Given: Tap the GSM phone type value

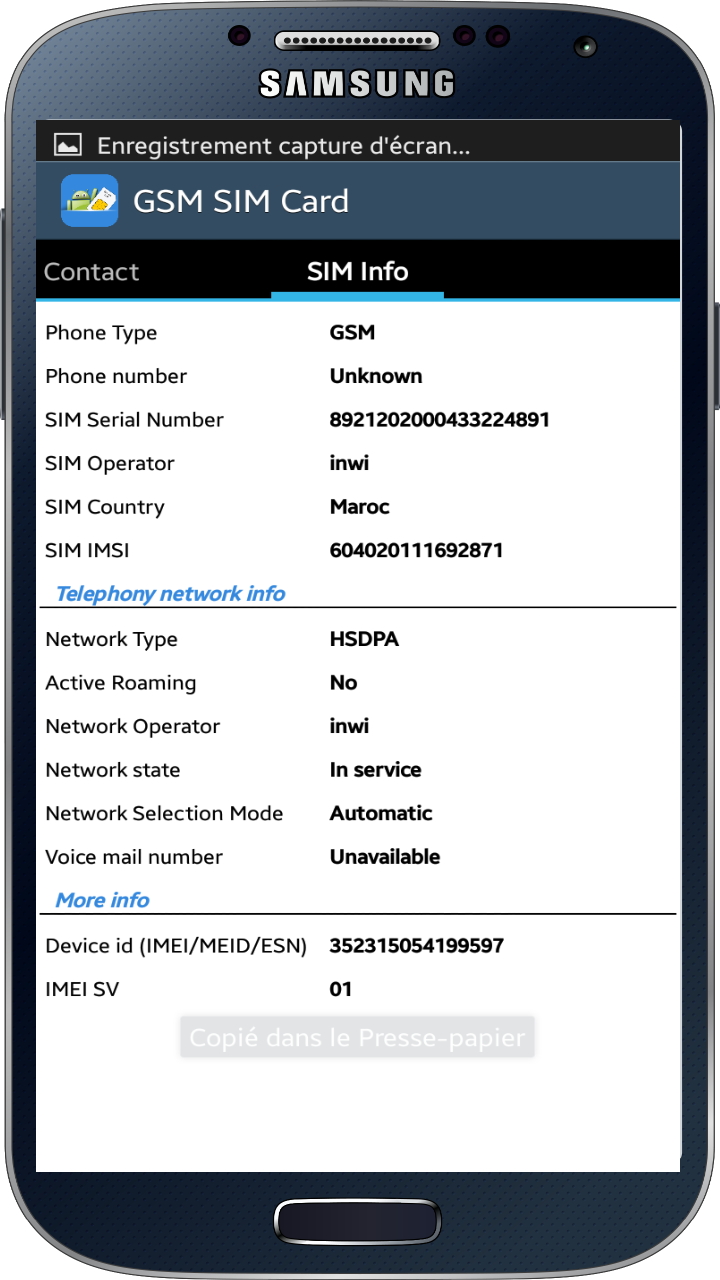Looking at the screenshot, I should [x=352, y=333].
